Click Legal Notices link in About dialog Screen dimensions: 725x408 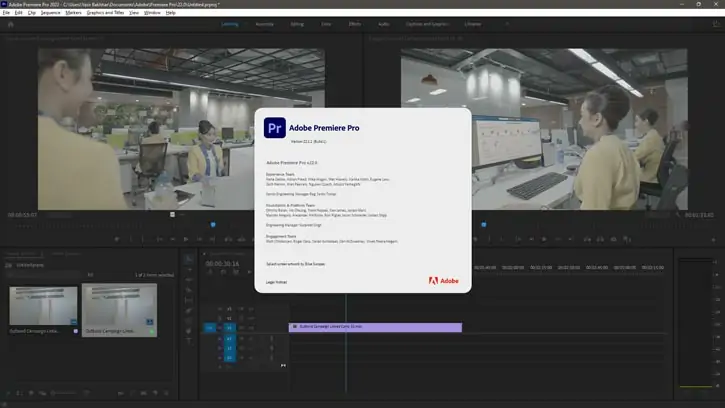point(276,282)
